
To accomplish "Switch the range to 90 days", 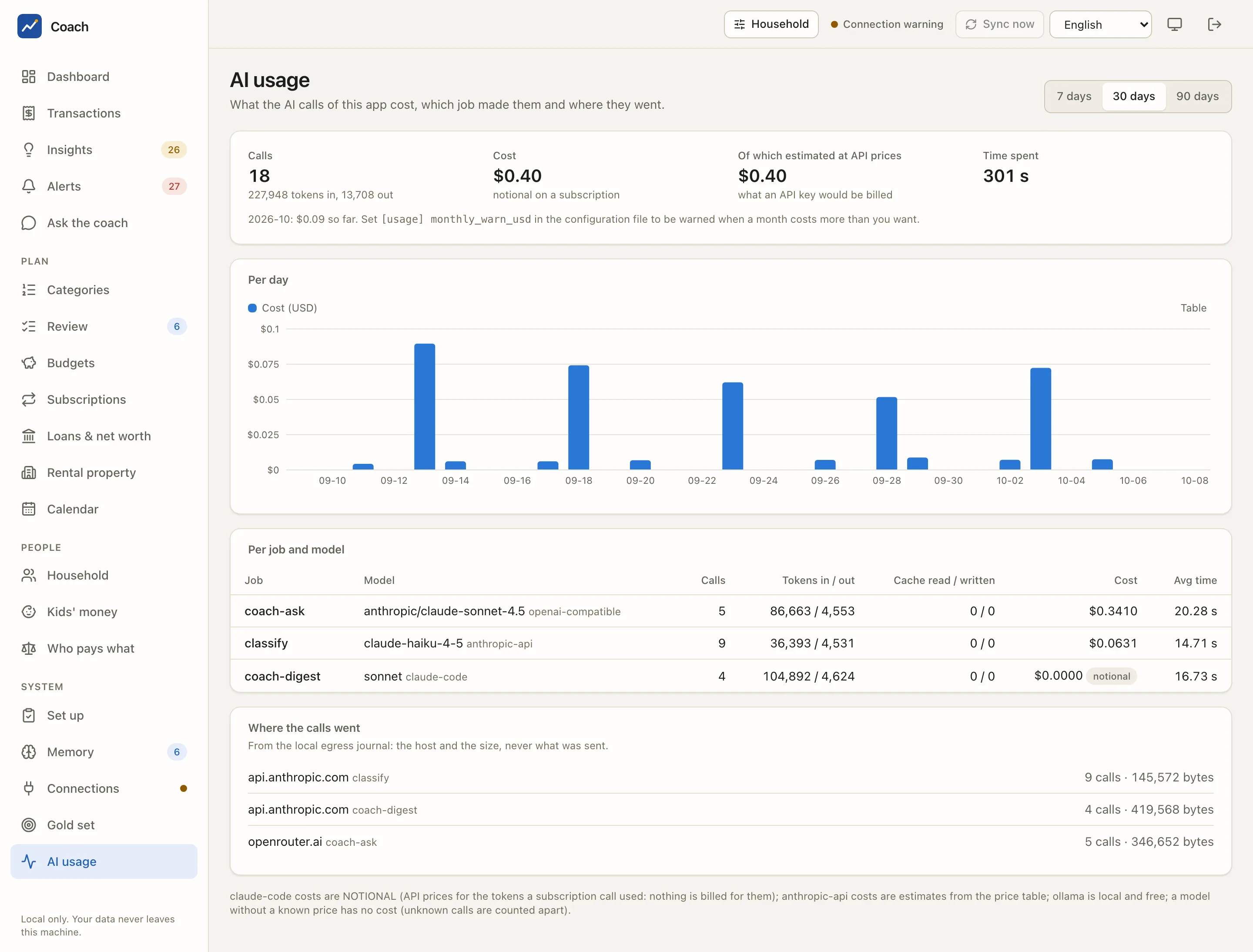I will point(1197,96).
